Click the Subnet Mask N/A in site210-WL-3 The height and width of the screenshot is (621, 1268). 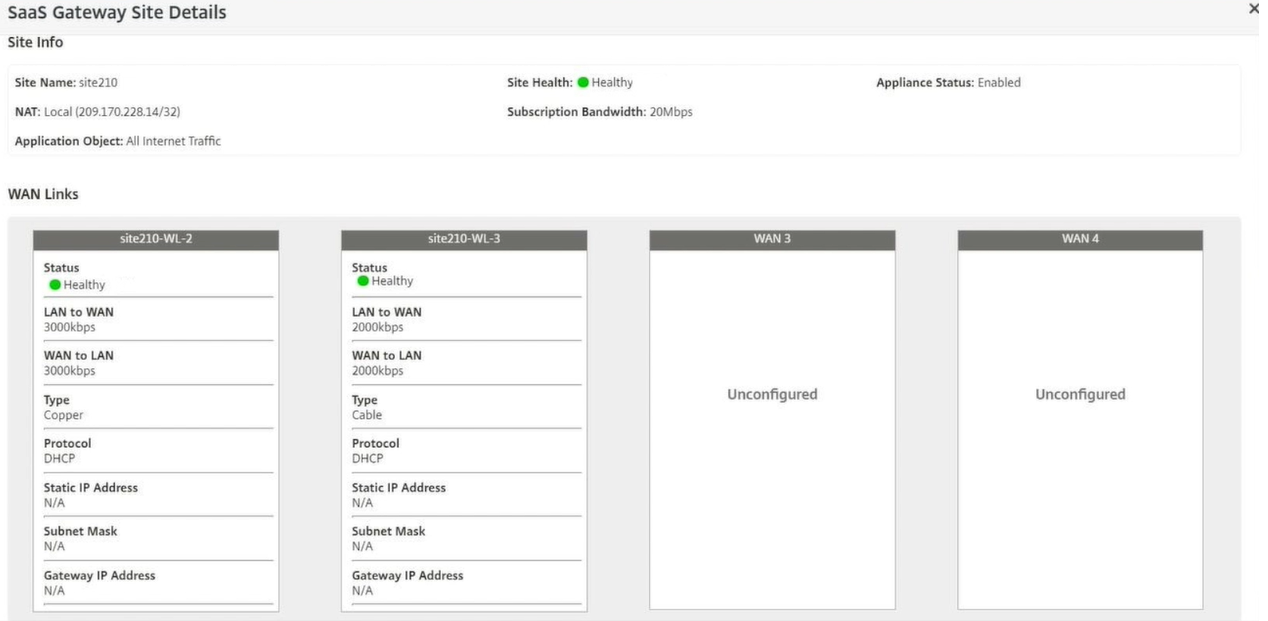(x=362, y=547)
